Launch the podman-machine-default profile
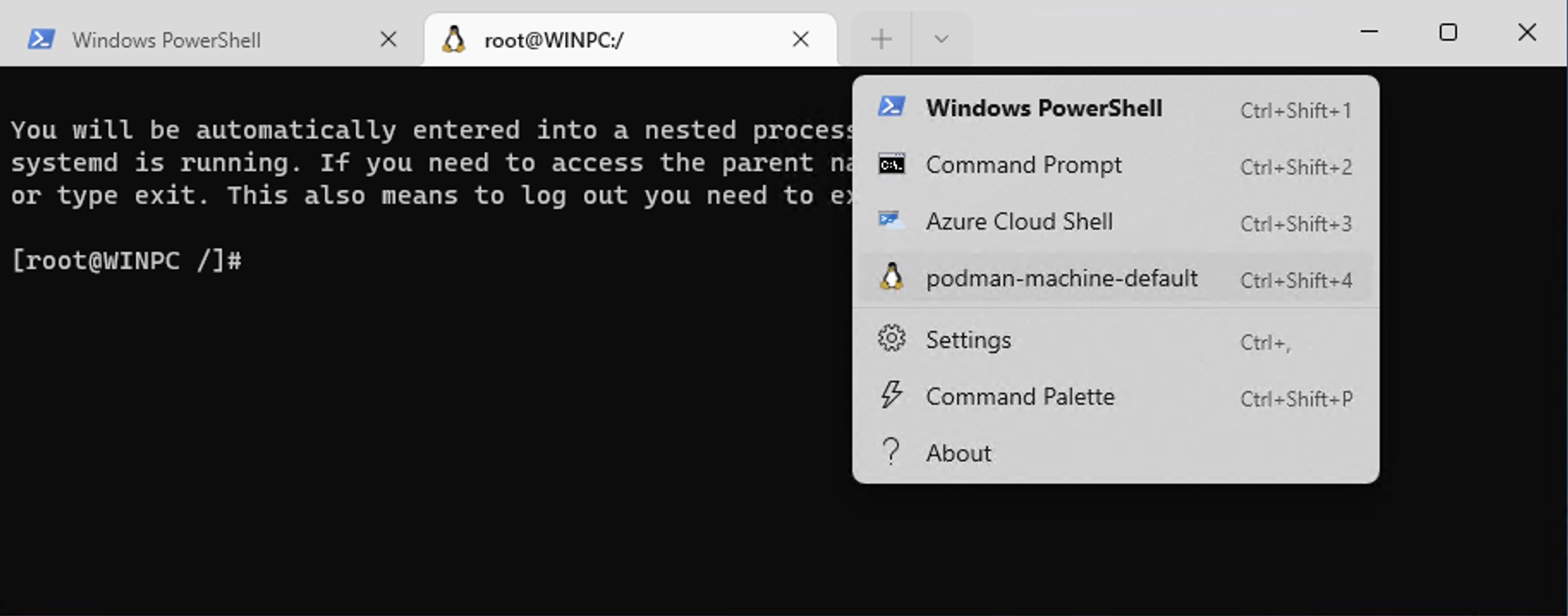 point(1061,278)
